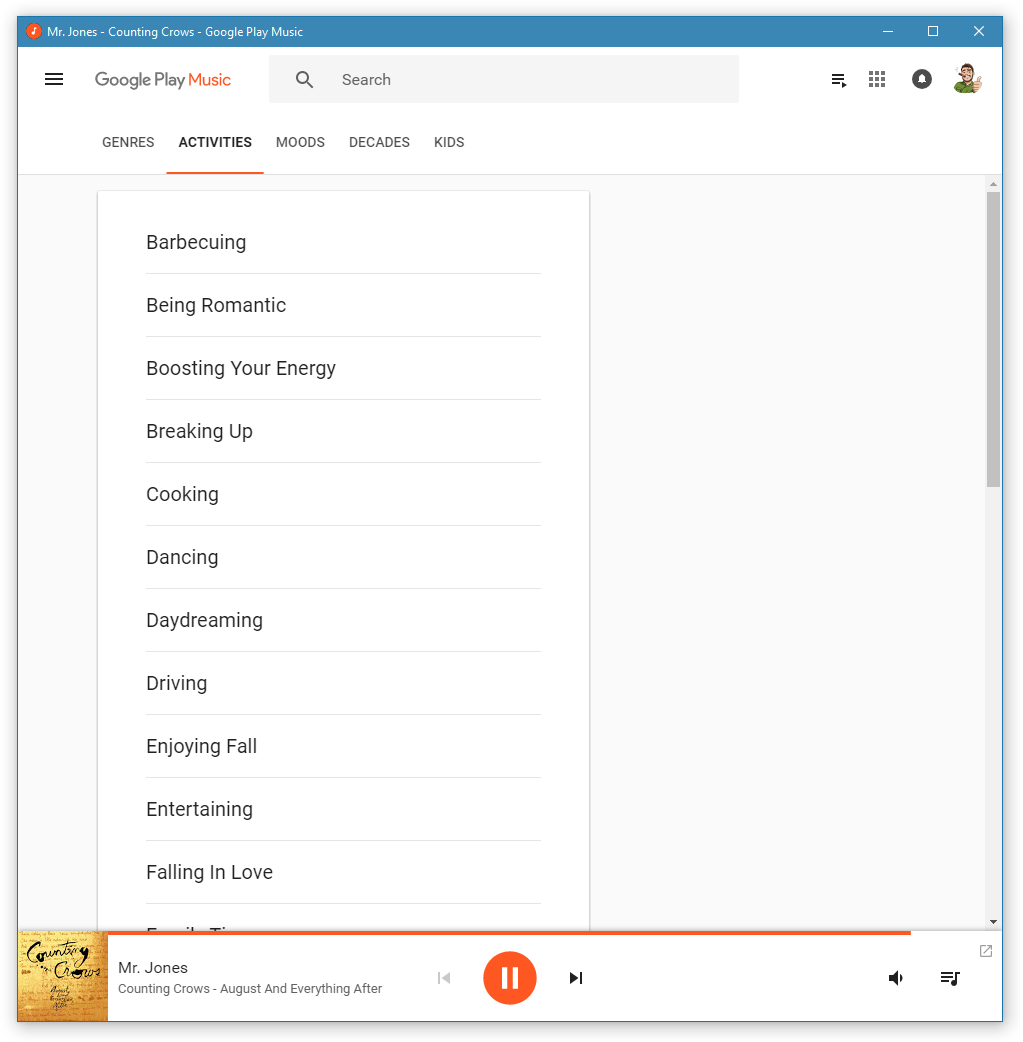Open the user account avatar

pos(967,79)
